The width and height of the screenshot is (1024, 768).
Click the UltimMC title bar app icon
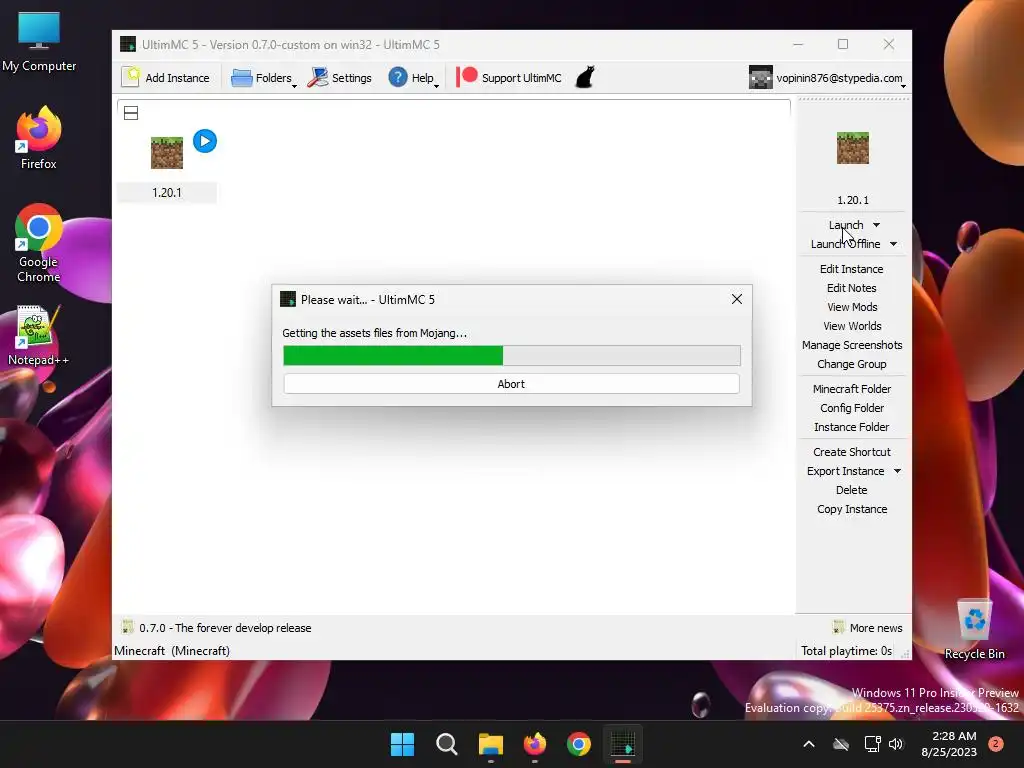(x=128, y=44)
